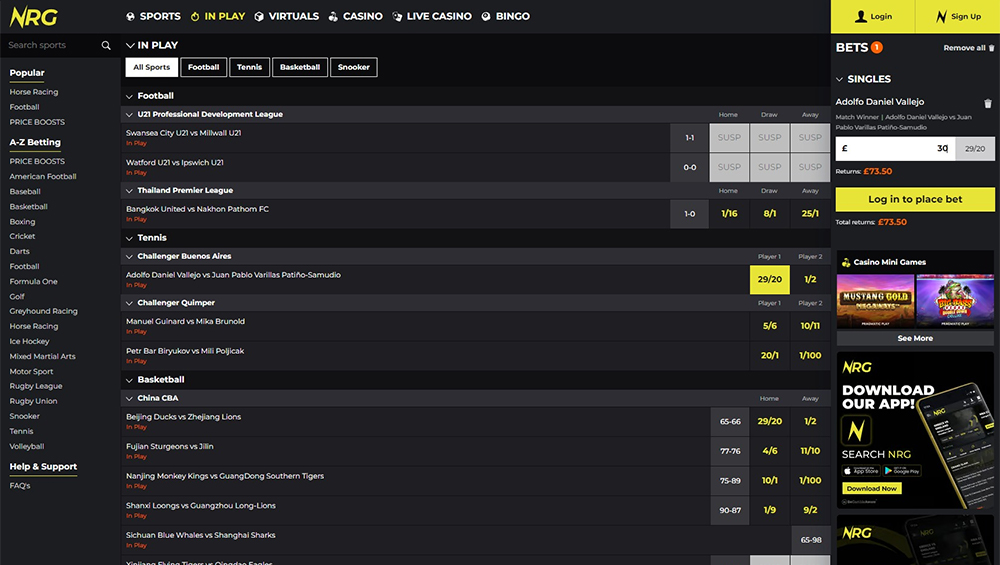Collapse the Tennis section
This screenshot has height=565, width=1000.
(x=129, y=238)
